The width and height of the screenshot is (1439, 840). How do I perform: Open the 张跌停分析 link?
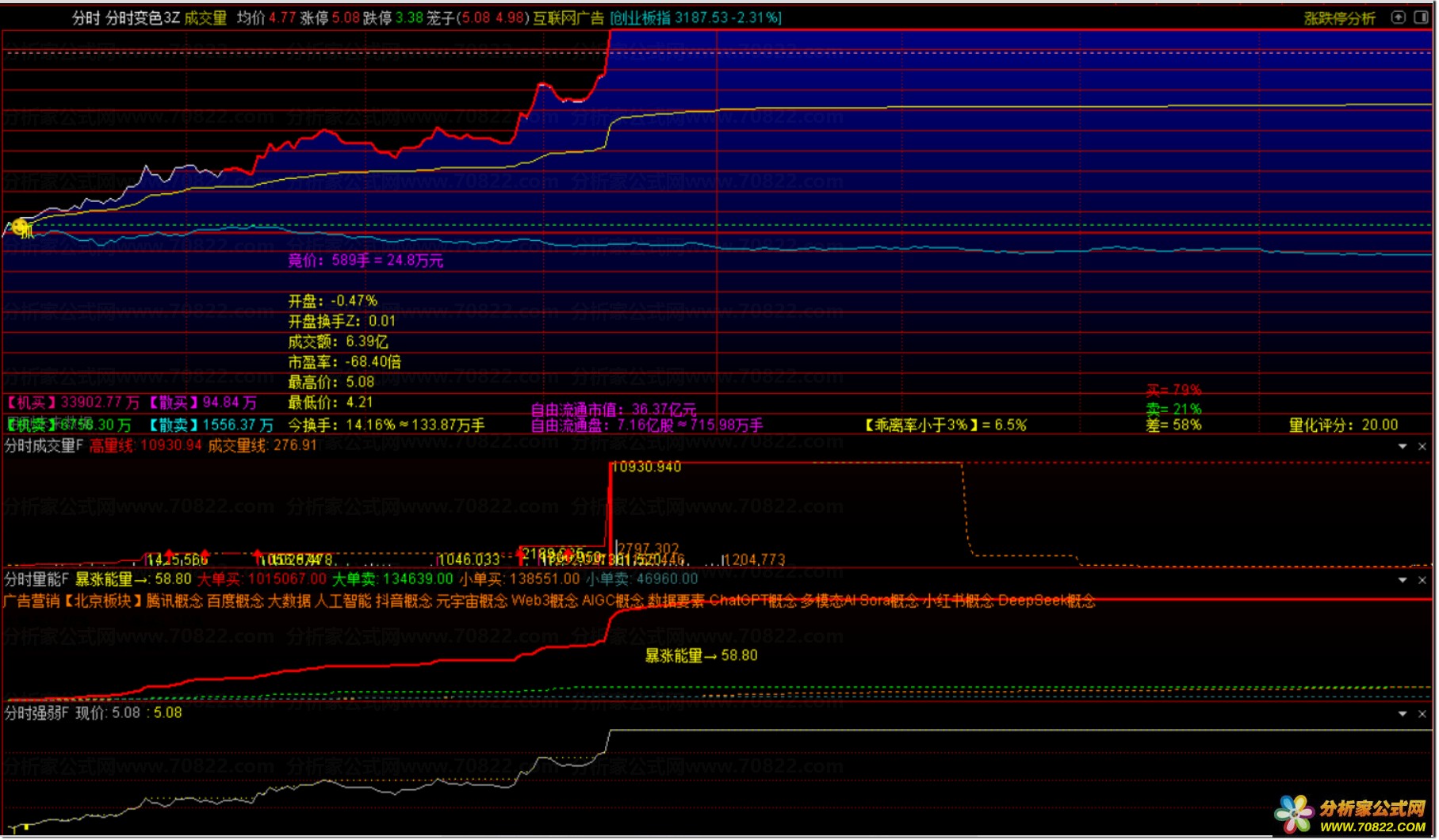[x=1340, y=18]
